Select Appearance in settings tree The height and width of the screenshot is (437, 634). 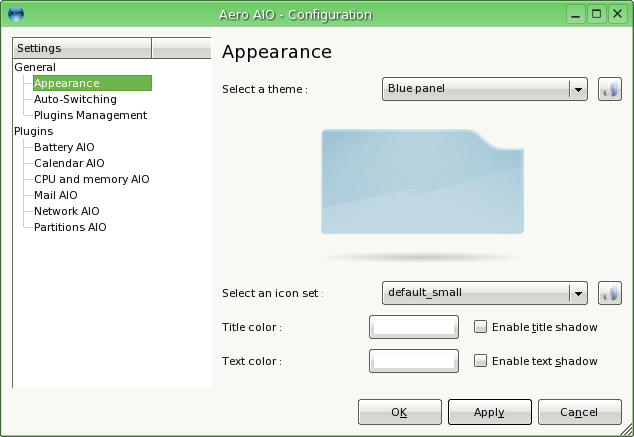click(92, 83)
